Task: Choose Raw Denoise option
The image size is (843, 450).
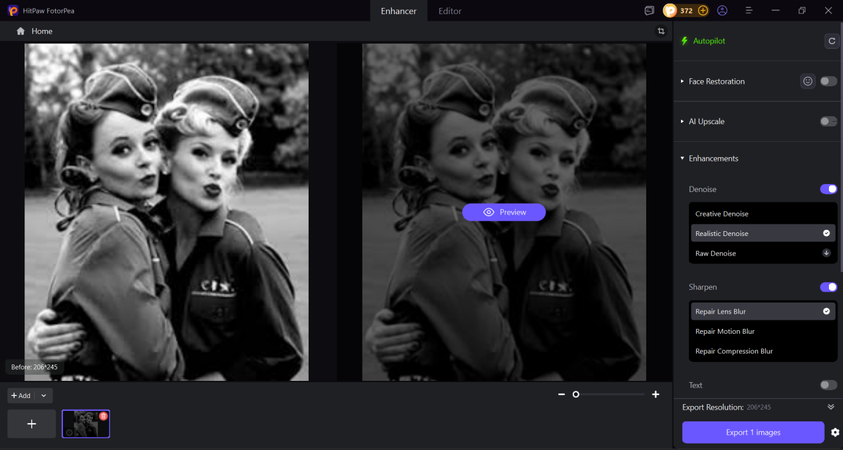Action: click(762, 253)
